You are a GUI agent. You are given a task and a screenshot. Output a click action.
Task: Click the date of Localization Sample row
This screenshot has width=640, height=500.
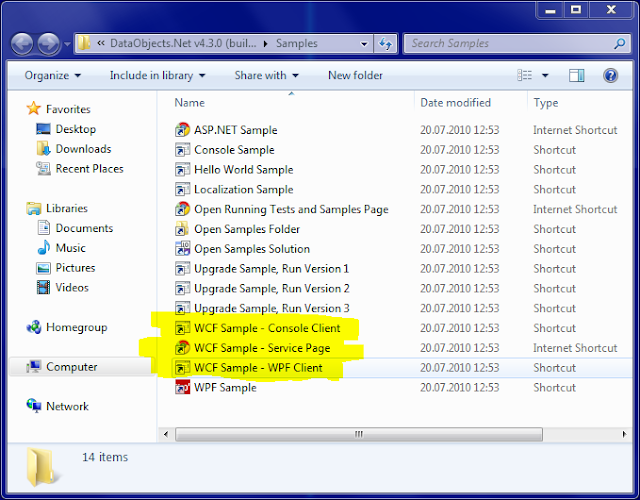460,189
